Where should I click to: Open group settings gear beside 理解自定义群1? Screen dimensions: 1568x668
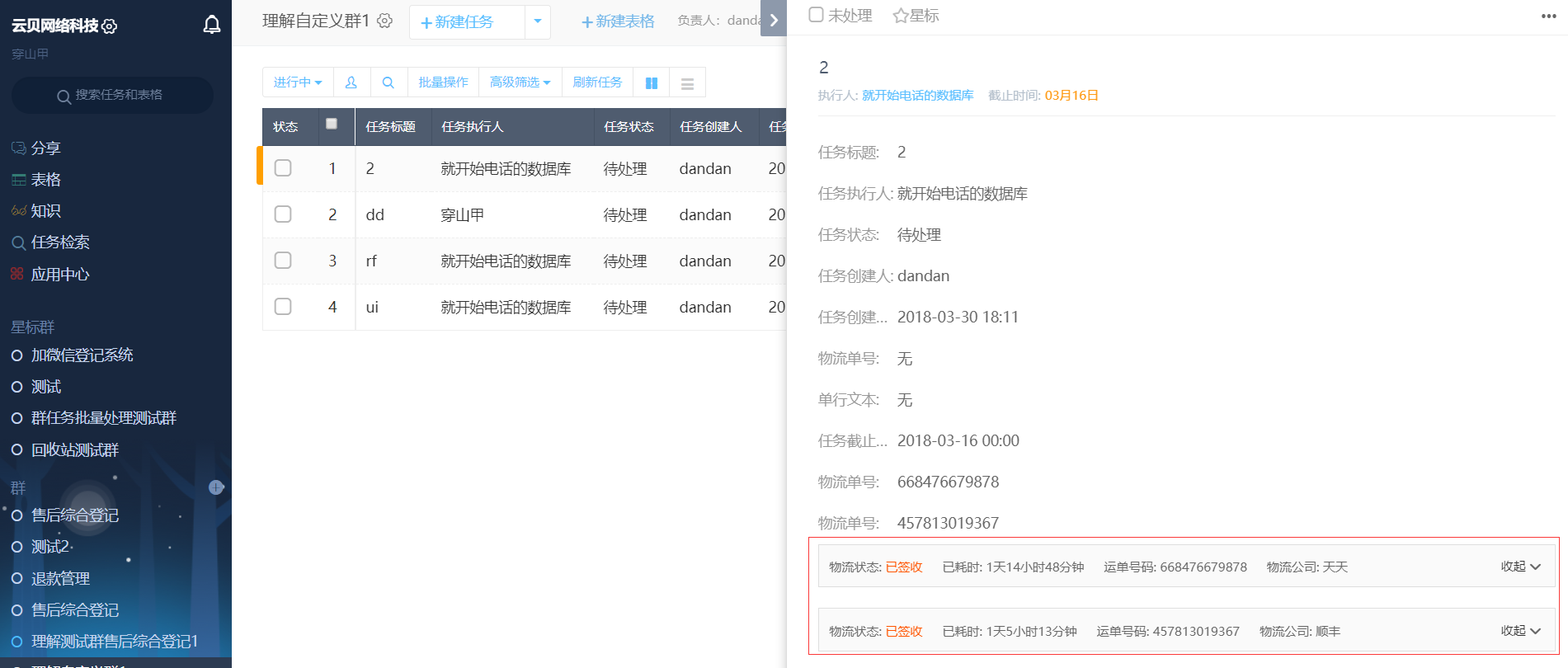click(384, 21)
